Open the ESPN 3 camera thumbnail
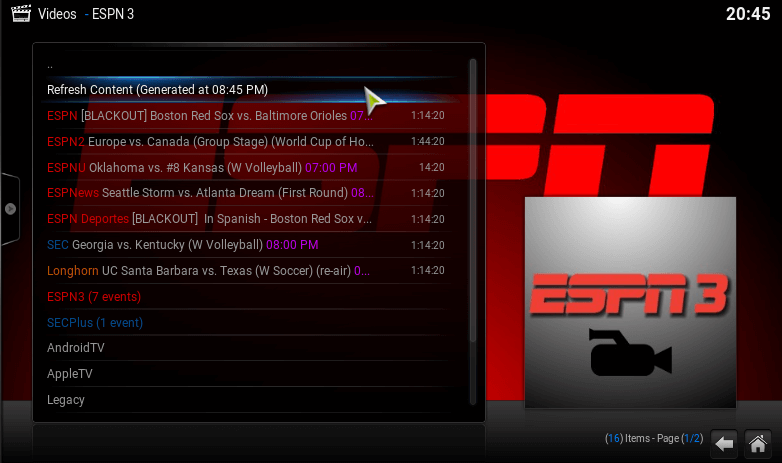The width and height of the screenshot is (782, 463). (x=630, y=302)
